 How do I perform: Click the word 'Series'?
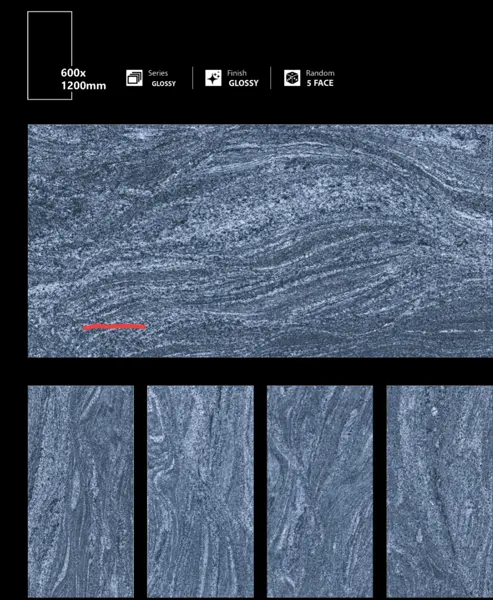pos(158,73)
